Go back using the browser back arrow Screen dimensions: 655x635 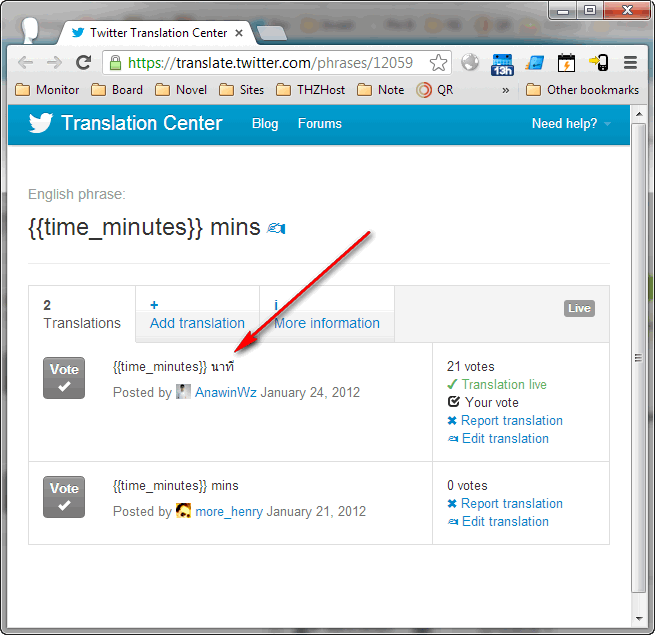point(25,63)
